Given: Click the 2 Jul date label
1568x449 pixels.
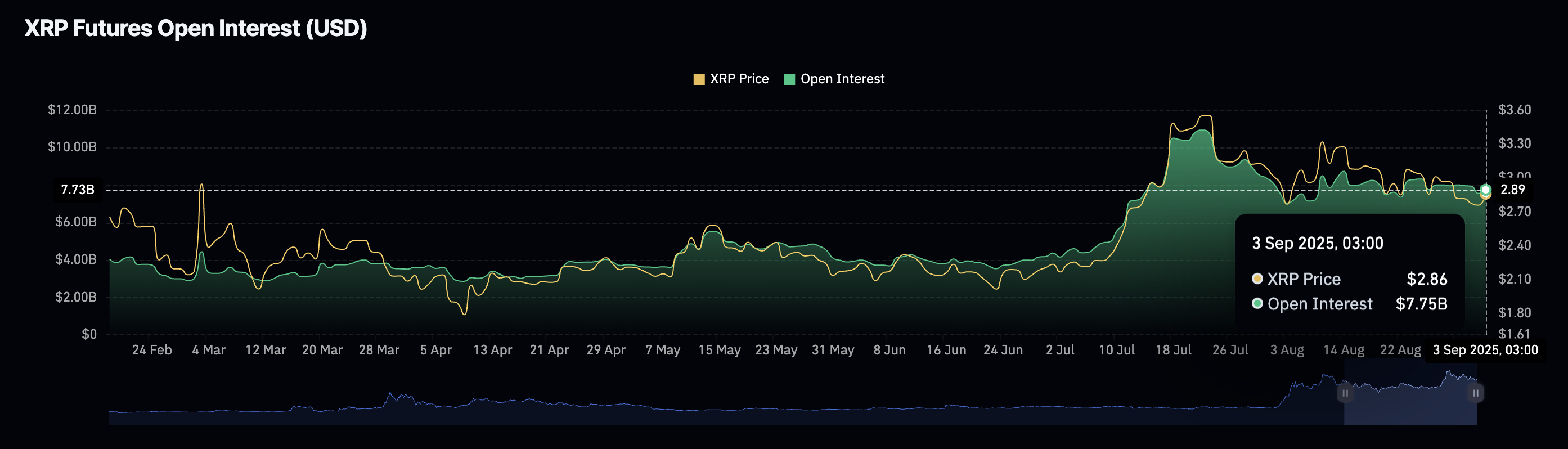Looking at the screenshot, I should 1061,351.
